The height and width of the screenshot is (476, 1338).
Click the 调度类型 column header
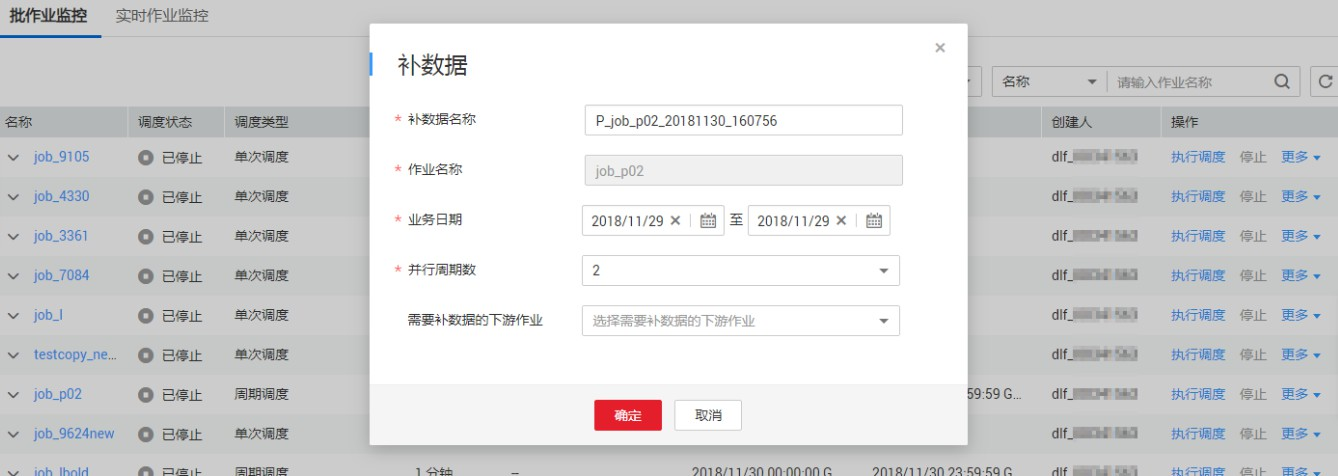coord(261,122)
